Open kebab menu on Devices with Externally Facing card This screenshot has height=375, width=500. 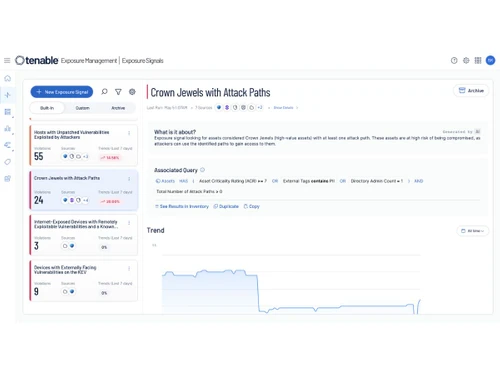click(129, 268)
